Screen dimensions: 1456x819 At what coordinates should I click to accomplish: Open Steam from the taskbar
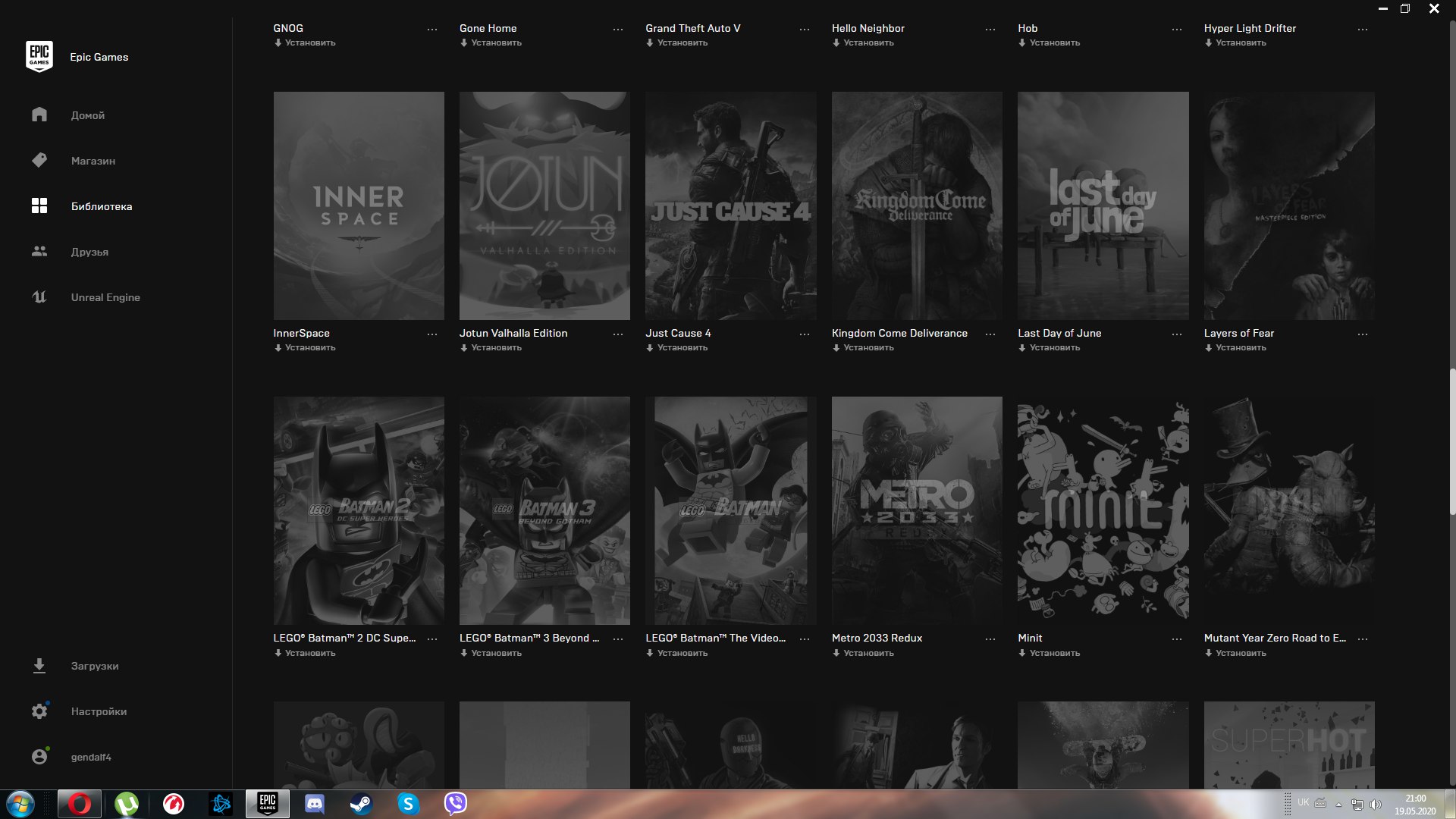click(361, 804)
